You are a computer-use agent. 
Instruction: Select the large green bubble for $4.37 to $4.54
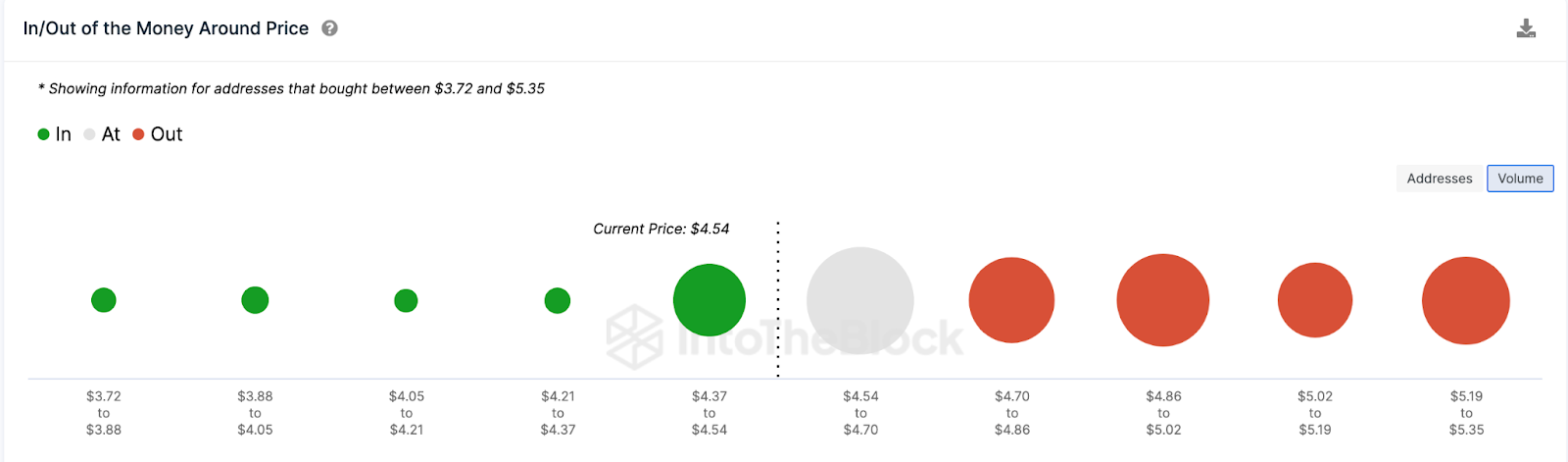point(710,300)
